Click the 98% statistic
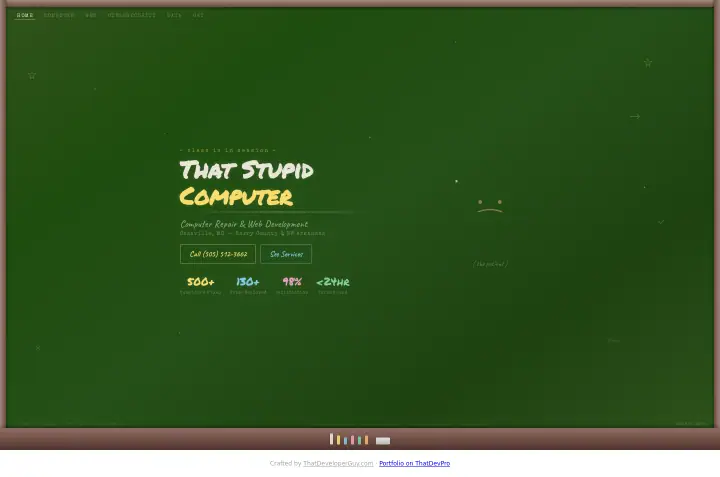Viewport: 720px width, 477px height. [292, 281]
